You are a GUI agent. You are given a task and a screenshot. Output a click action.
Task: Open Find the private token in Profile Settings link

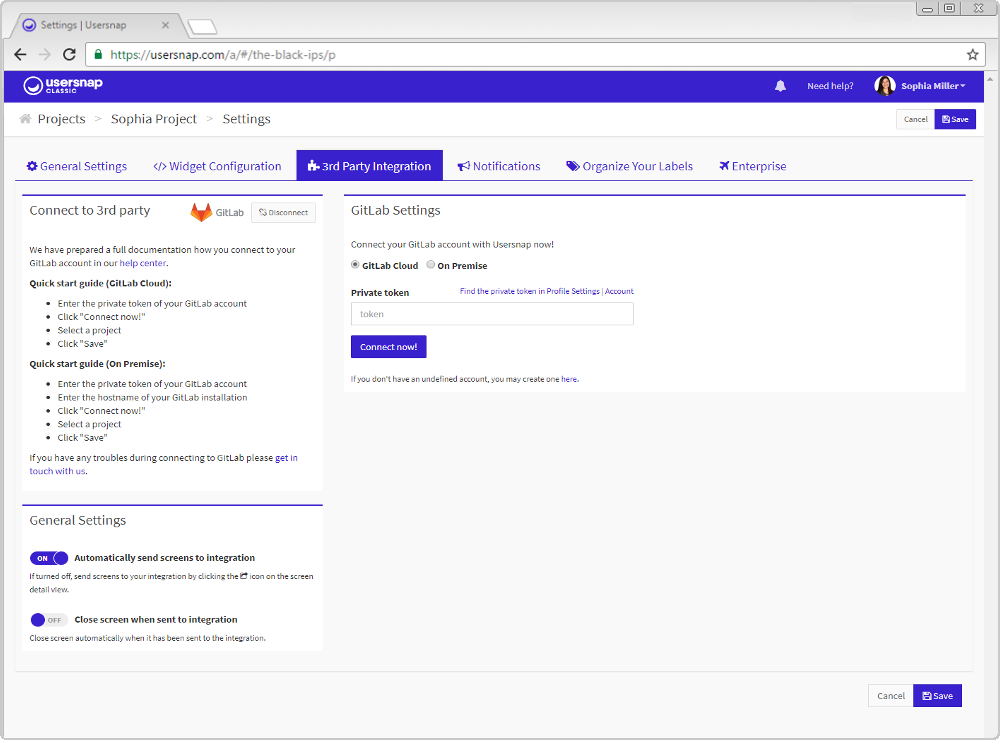547,291
